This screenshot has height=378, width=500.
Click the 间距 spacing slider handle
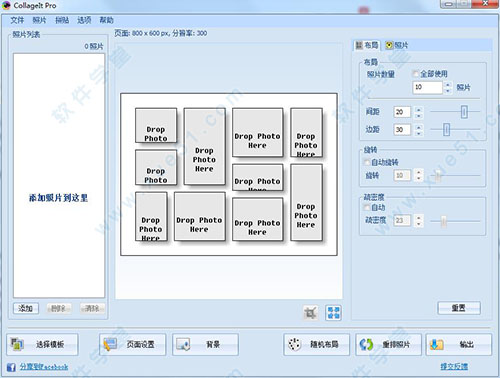(x=464, y=112)
